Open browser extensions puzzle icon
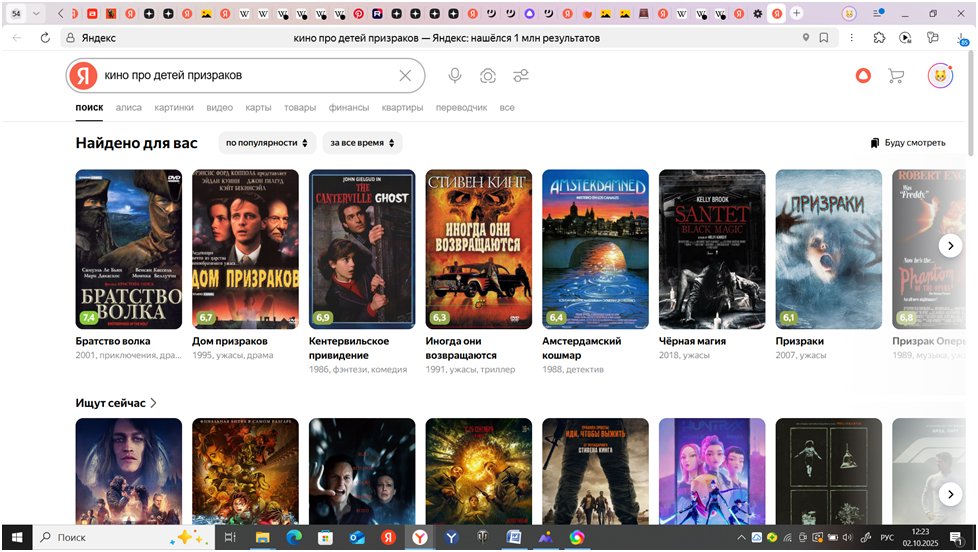Screen dimensions: 978x552 879,38
